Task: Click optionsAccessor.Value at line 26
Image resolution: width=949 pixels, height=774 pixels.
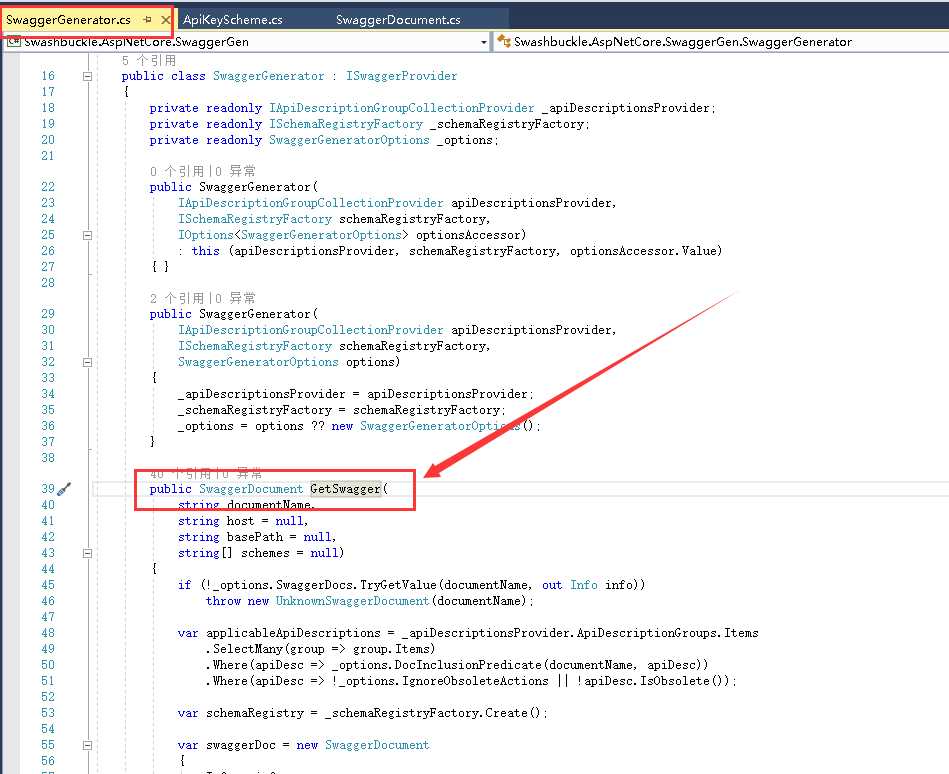Action: [643, 251]
